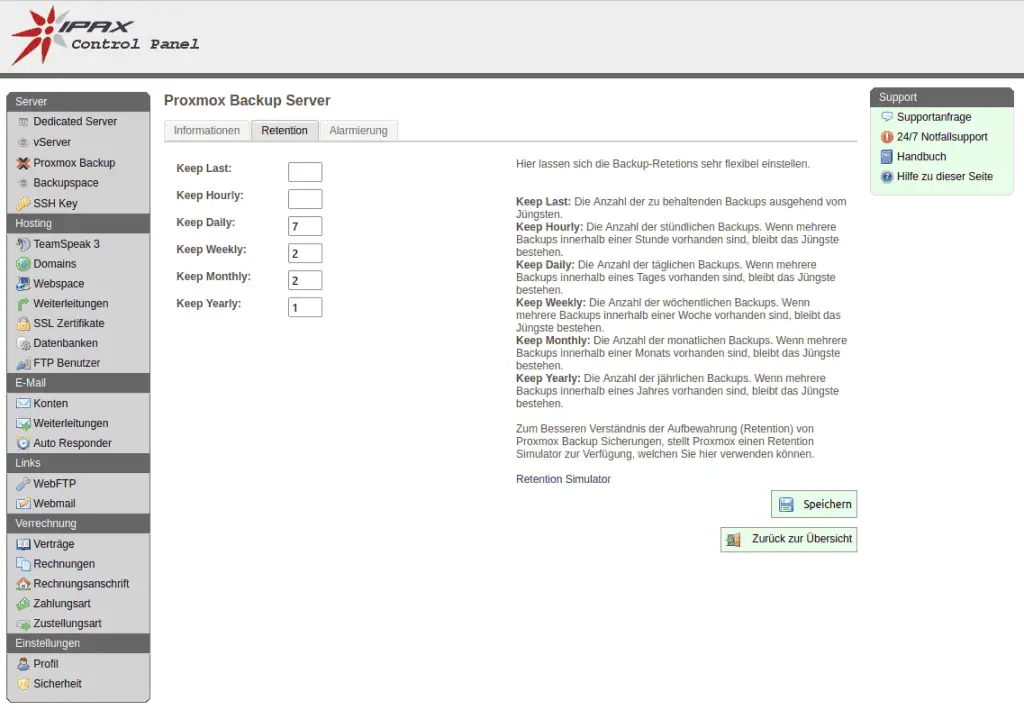Click the Datenbanken icon
This screenshot has width=1024, height=710.
tap(24, 344)
